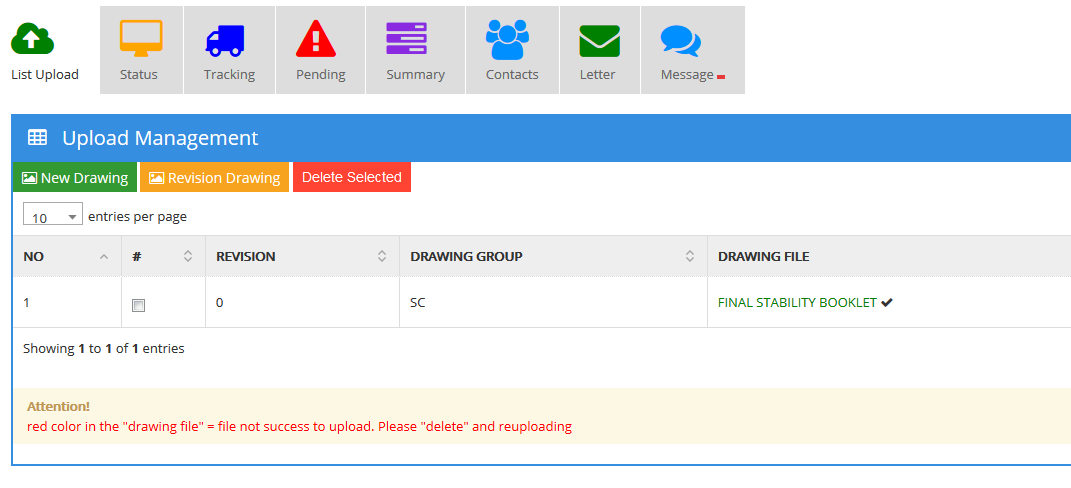
Task: Click the New Drawing button
Action: pyautogui.click(x=75, y=178)
